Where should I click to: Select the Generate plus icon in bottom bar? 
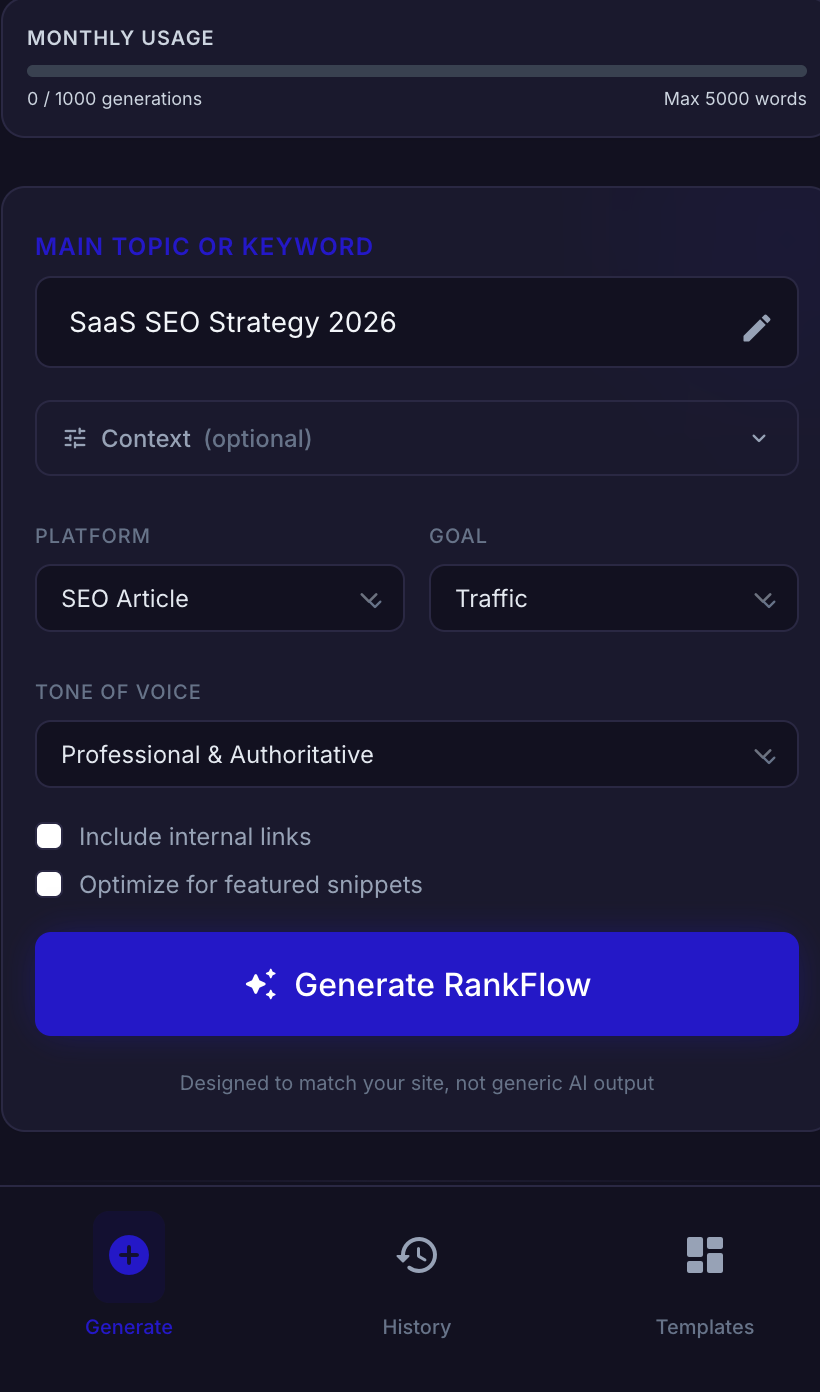coord(129,1255)
